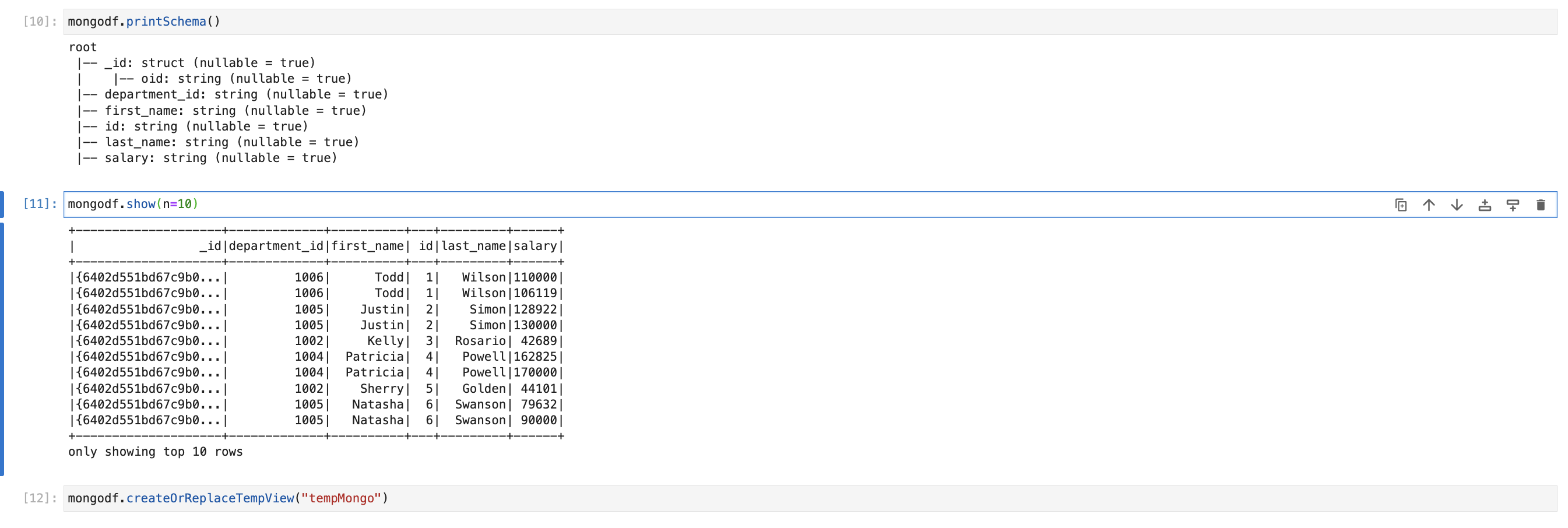Insert a new cell above cell 11
The width and height of the screenshot is (1568, 528).
pos(1485,205)
